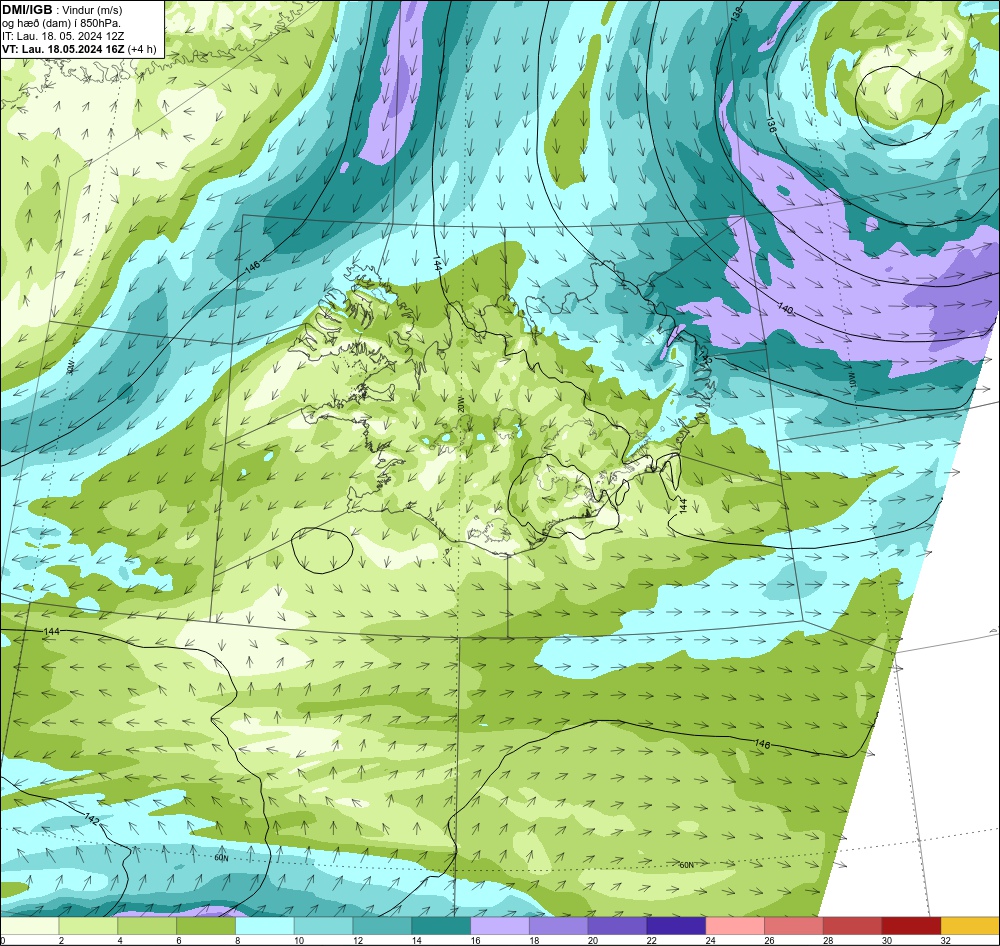1000x946 pixels.
Task: Click the pale cream 0–2 m/s legend swatch
Action: click(x=30, y=926)
